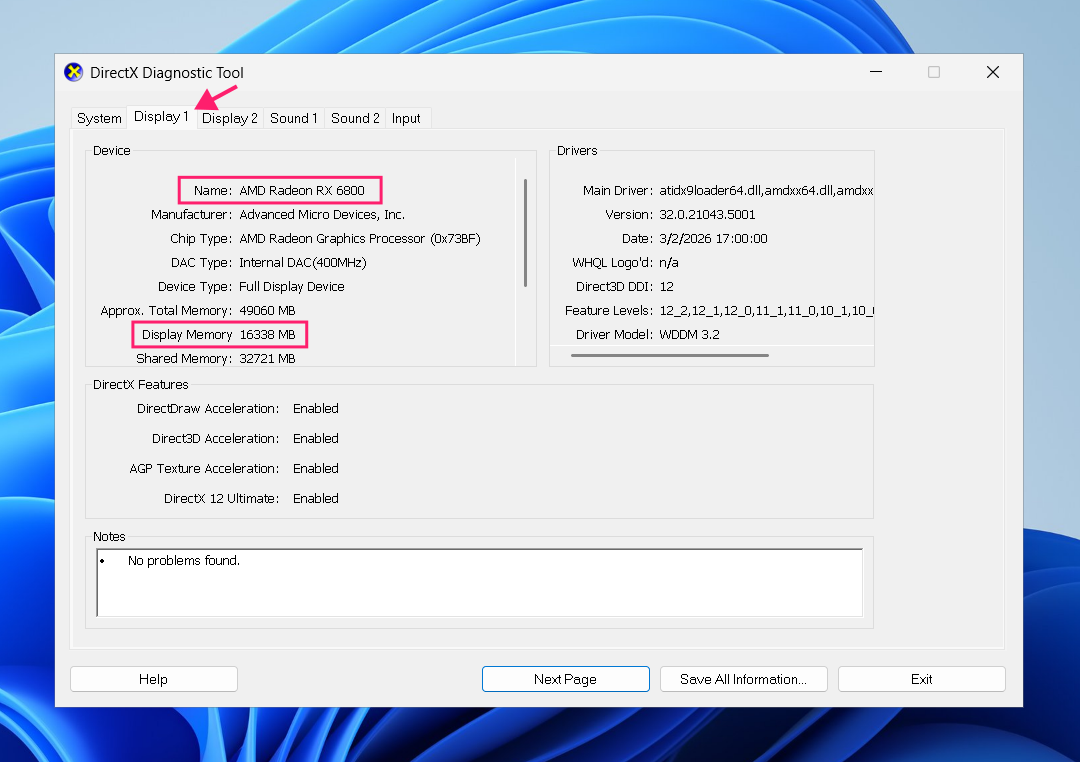
Task: Click the Direct3D DDI value 12
Action: tap(667, 287)
